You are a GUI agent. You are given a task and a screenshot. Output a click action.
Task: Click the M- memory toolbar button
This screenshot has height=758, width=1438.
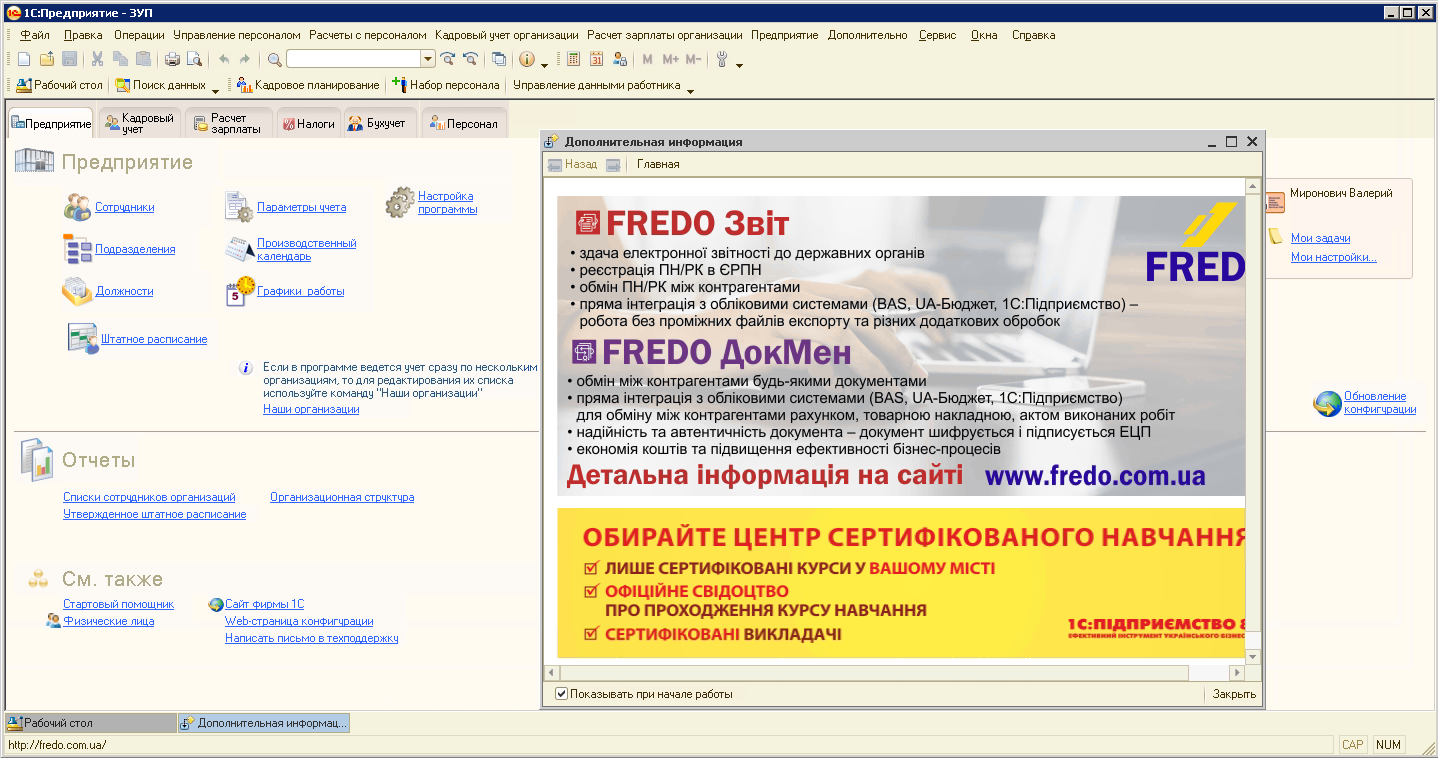[693, 59]
